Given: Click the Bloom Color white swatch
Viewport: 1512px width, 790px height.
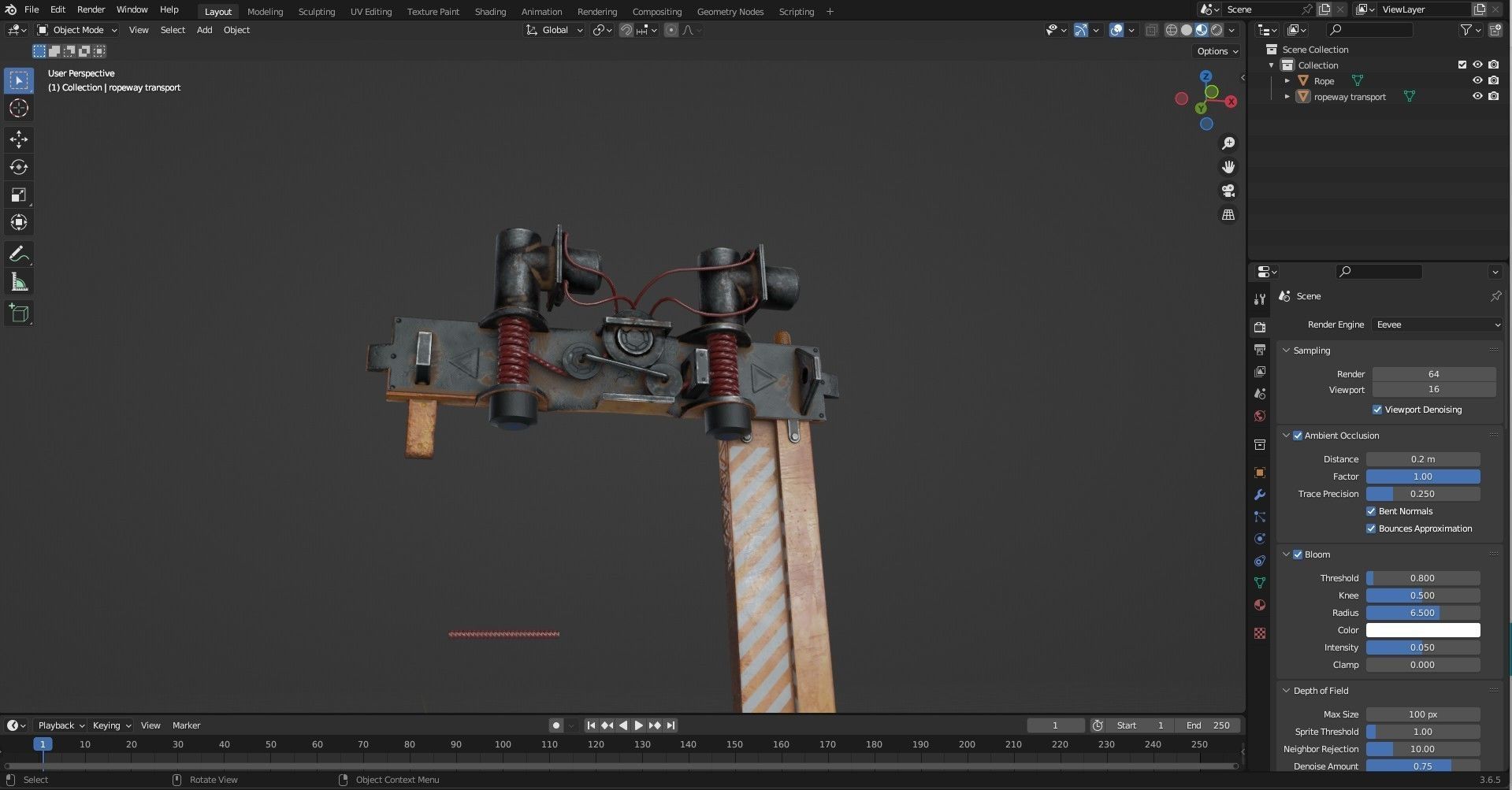Looking at the screenshot, I should (x=1423, y=630).
